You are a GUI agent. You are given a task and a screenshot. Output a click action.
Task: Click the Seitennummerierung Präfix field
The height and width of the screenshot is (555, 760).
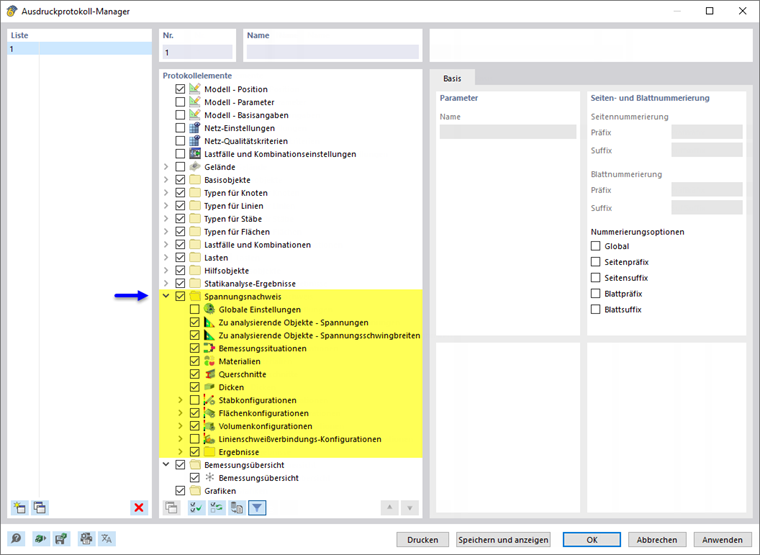pyautogui.click(x=707, y=132)
